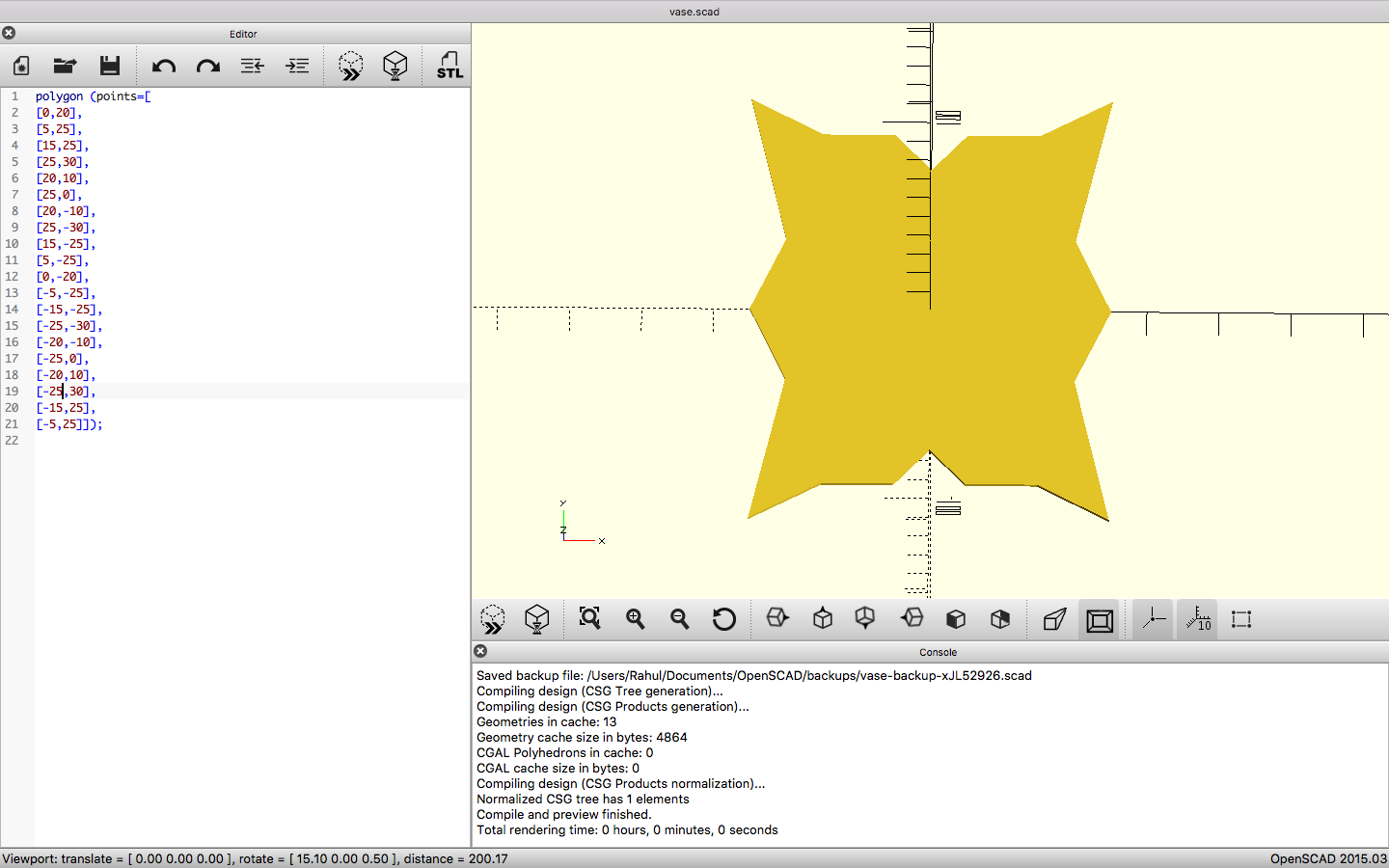Toggle the show axes button
The width and height of the screenshot is (1389, 868).
(x=1154, y=619)
